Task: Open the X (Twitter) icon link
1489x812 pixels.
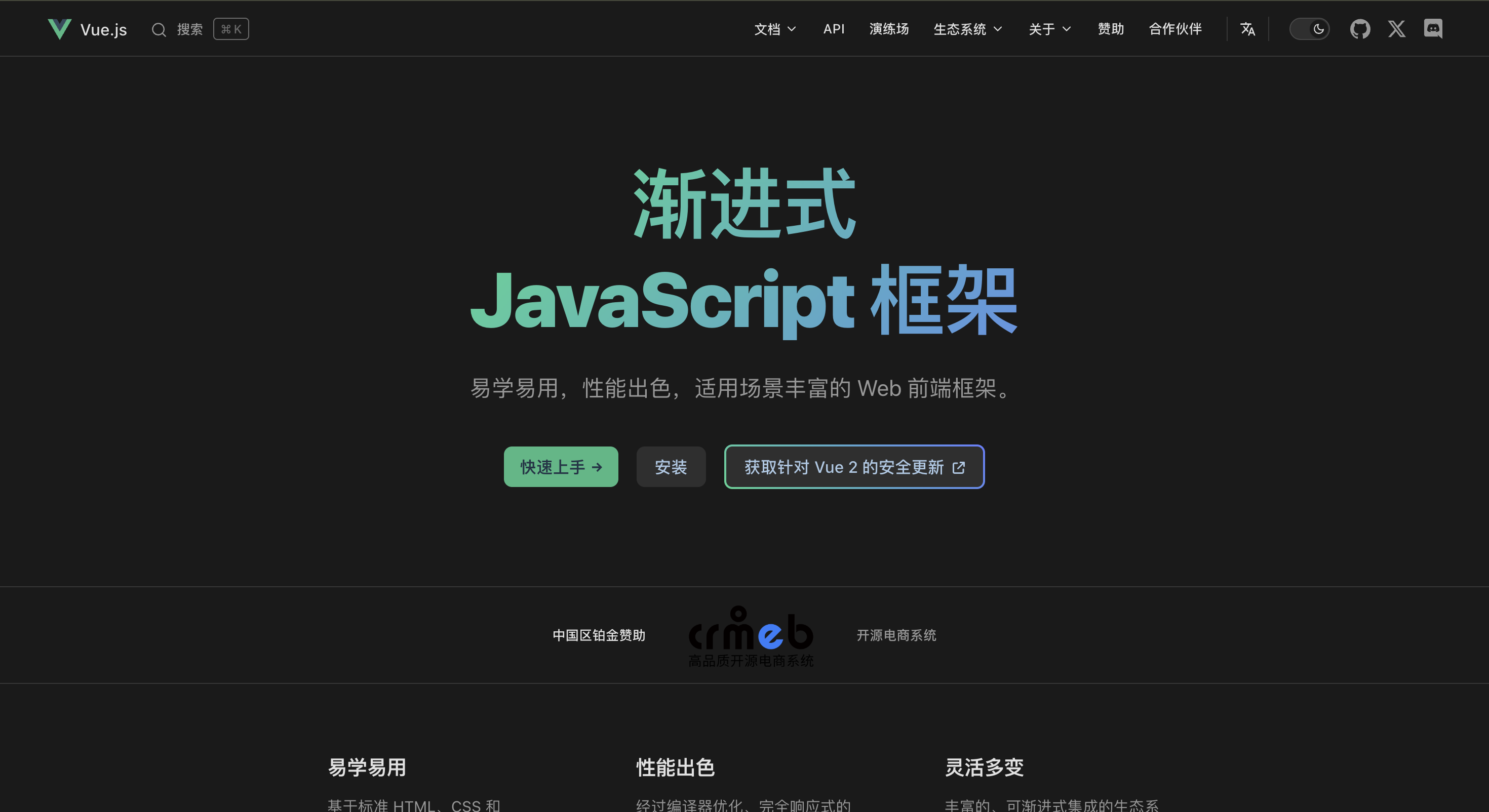Action: (x=1396, y=29)
